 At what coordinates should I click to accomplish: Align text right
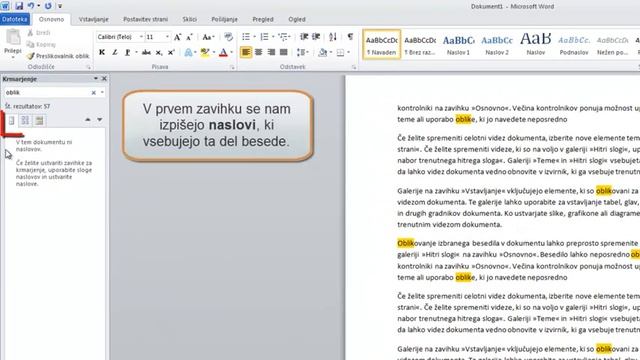(271, 52)
